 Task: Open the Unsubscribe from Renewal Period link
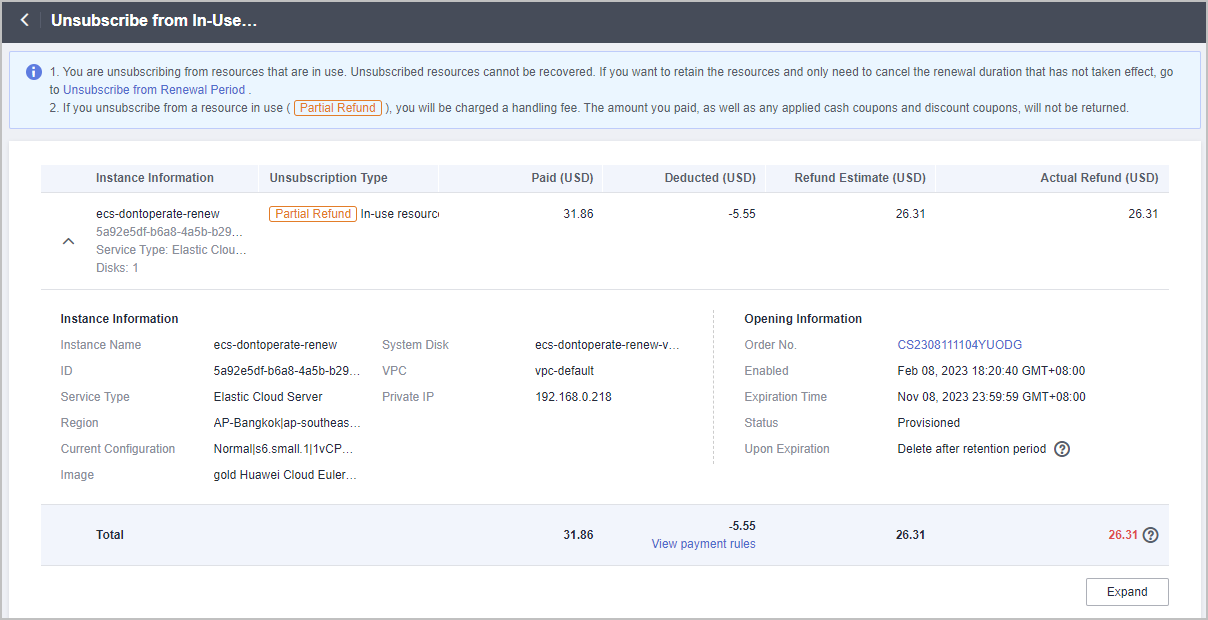[x=154, y=90]
